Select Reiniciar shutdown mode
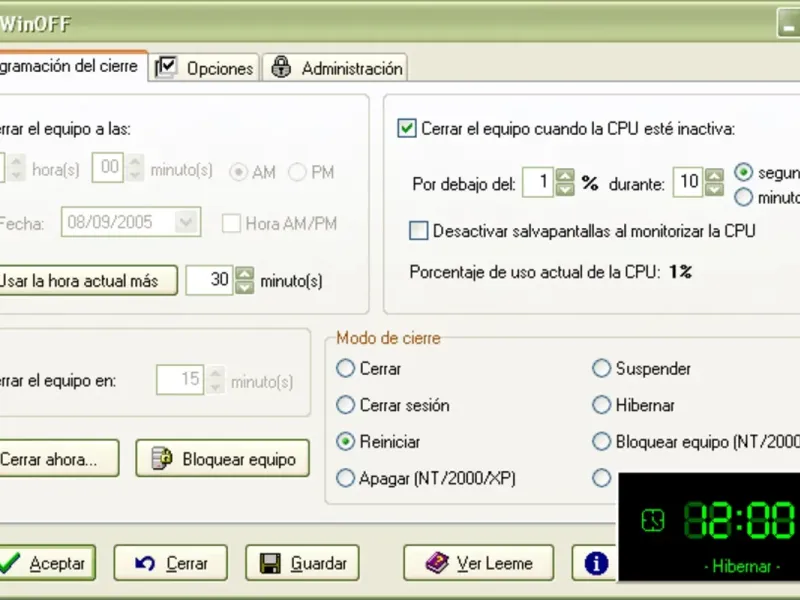This screenshot has height=600, width=800. coord(345,441)
